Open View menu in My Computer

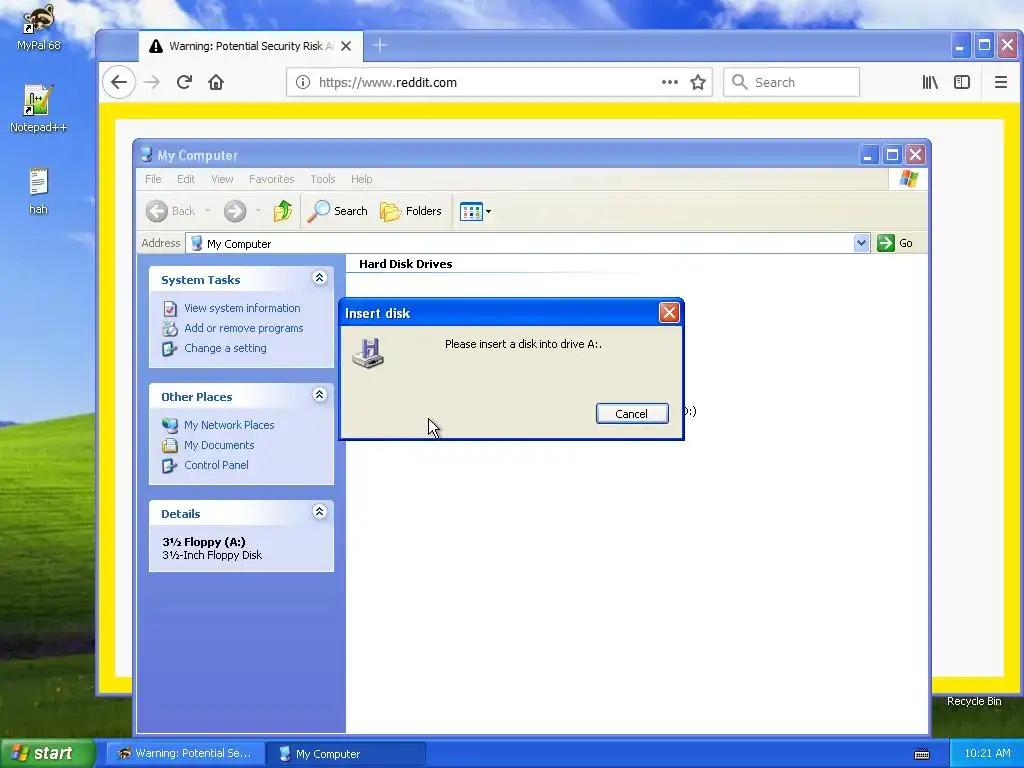[x=222, y=179]
